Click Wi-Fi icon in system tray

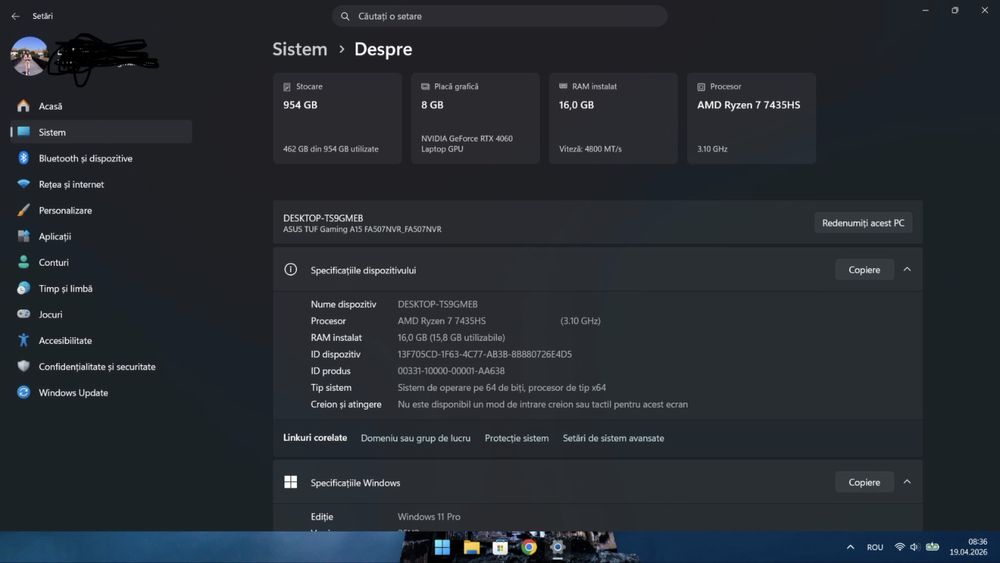coord(899,547)
